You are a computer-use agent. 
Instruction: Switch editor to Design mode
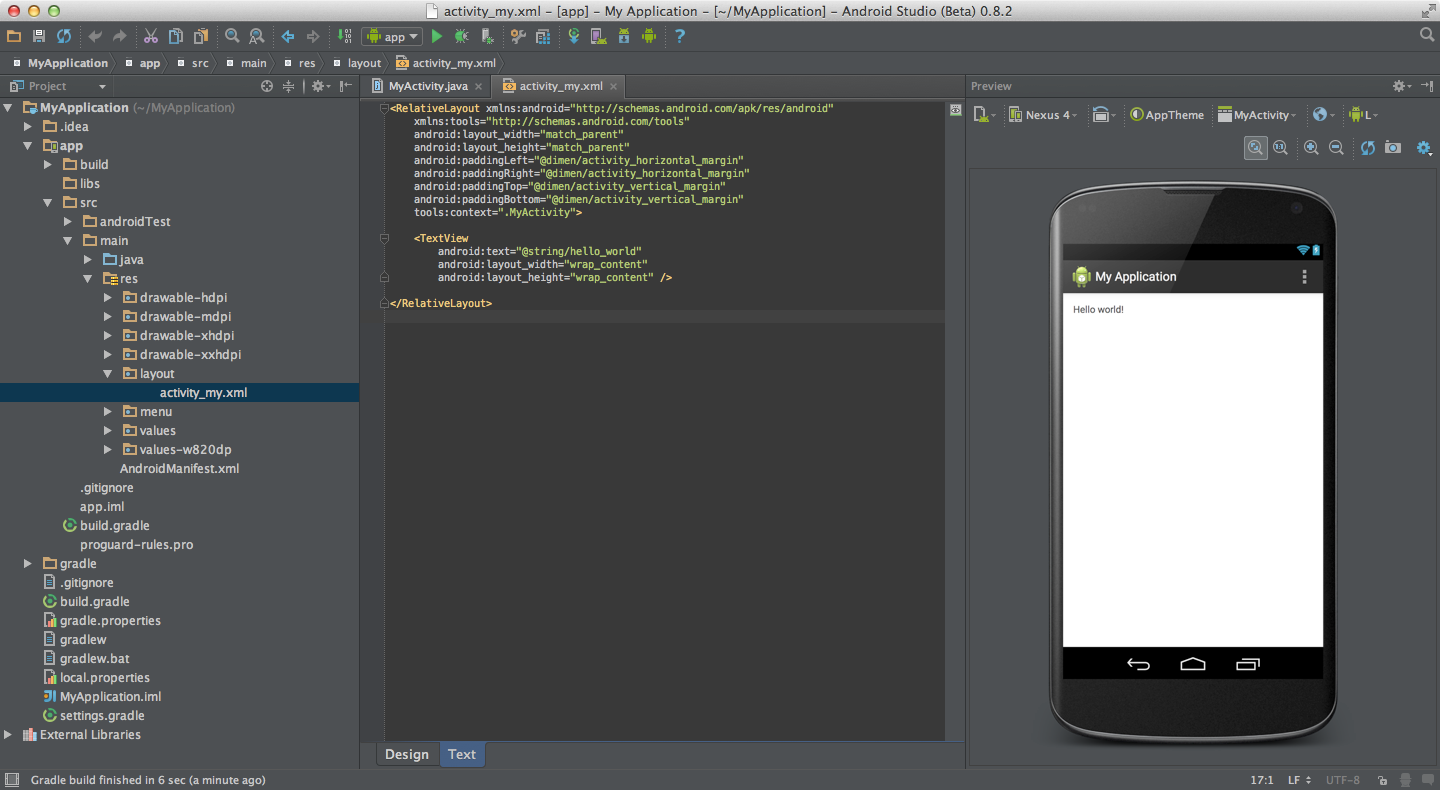[x=407, y=754]
